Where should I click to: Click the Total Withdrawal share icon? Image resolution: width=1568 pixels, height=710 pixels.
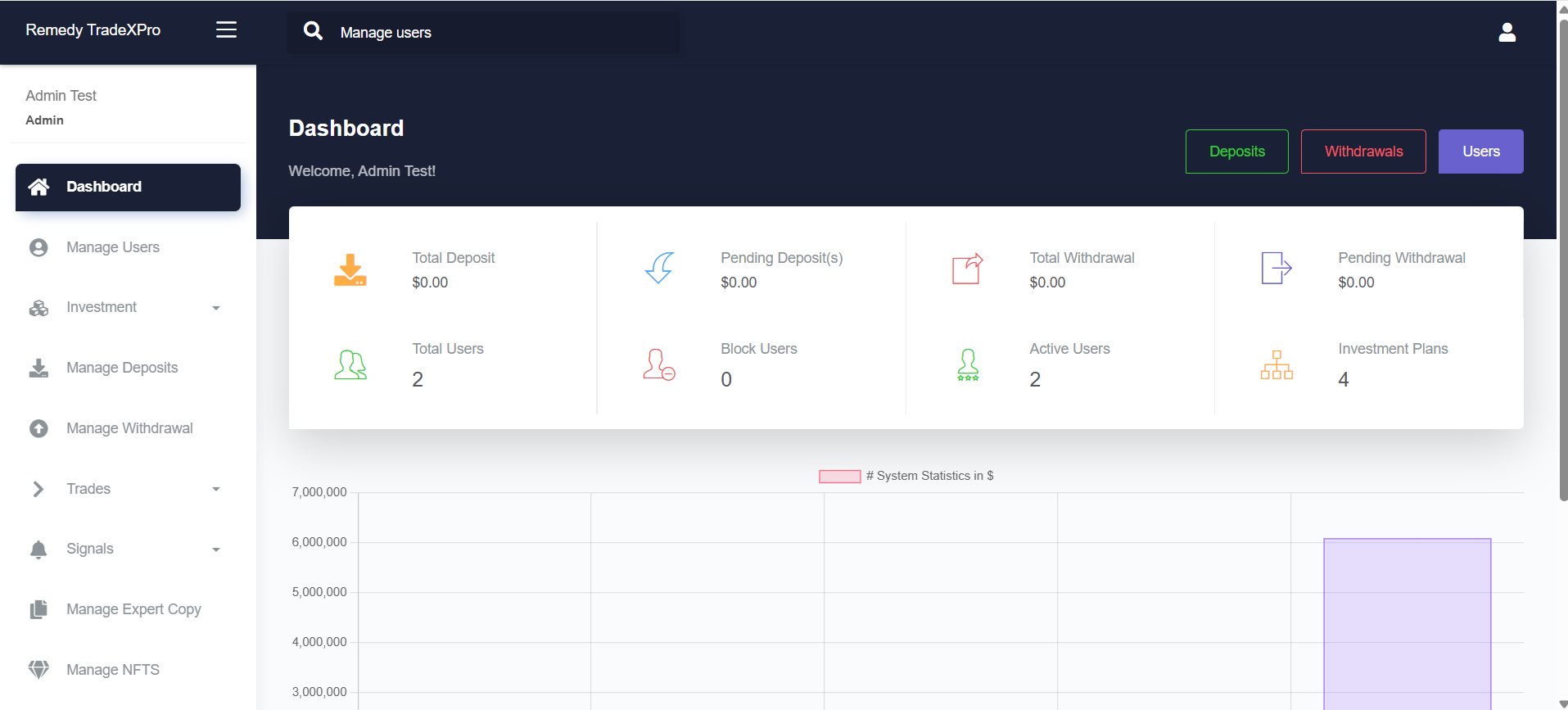pyautogui.click(x=967, y=269)
